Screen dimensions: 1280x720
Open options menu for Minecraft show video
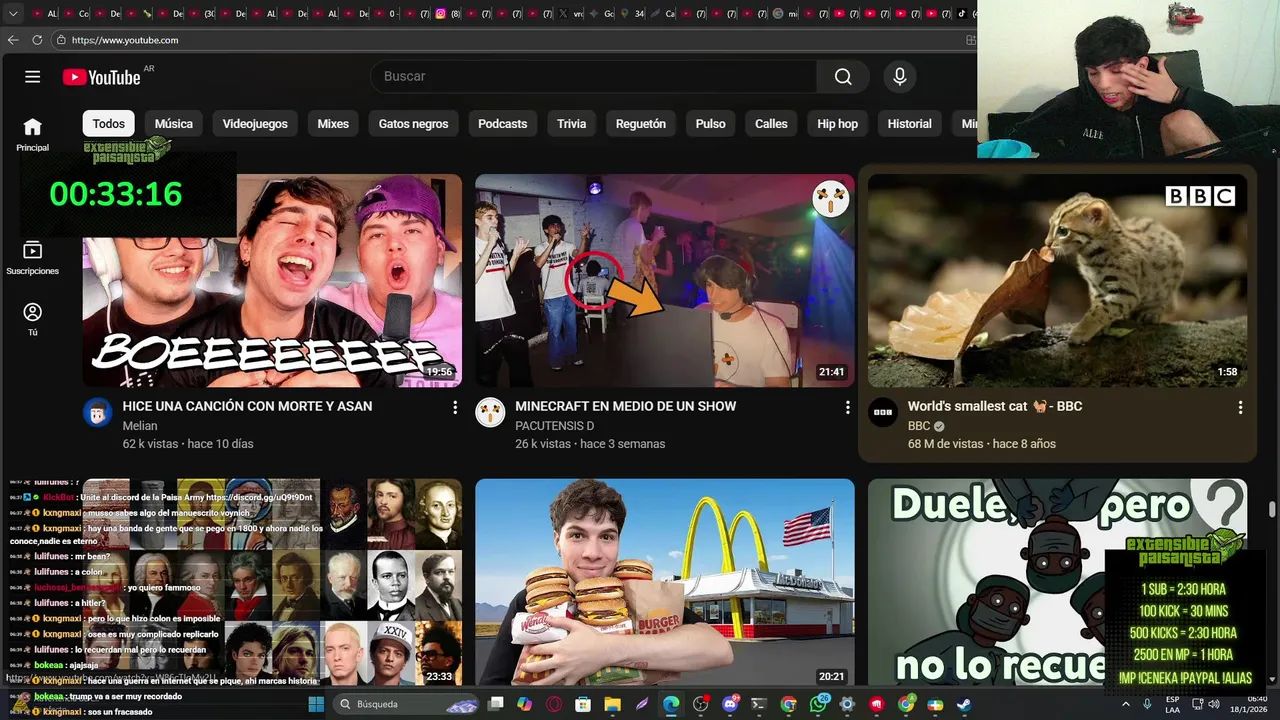(x=847, y=408)
